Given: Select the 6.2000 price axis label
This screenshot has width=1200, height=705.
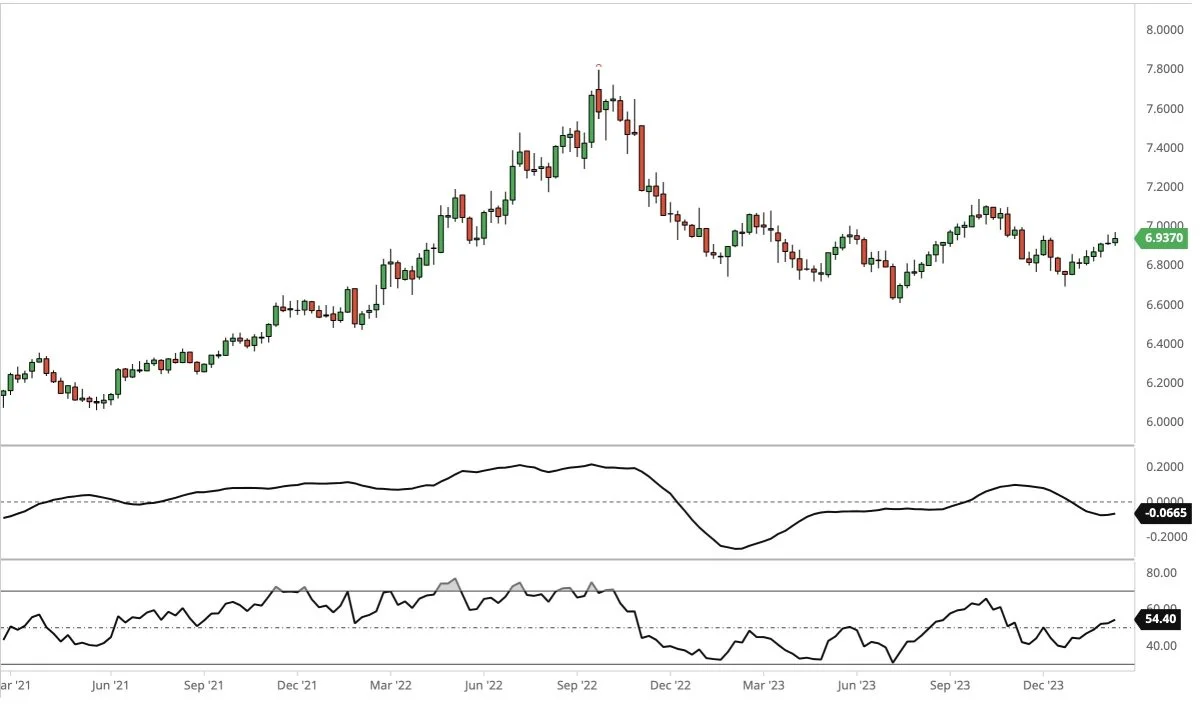Looking at the screenshot, I should [1165, 383].
